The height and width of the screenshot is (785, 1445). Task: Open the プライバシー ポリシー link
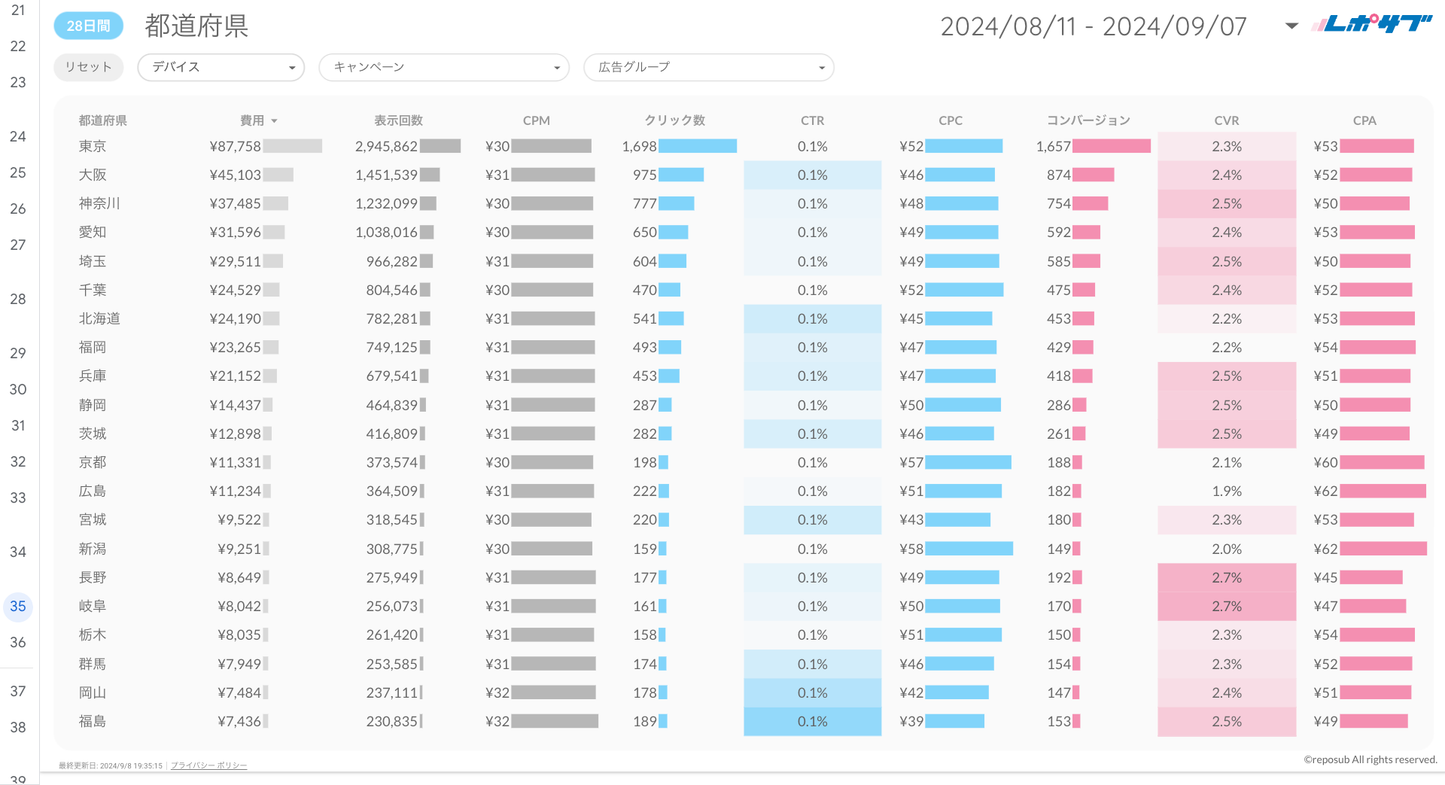pyautogui.click(x=208, y=765)
